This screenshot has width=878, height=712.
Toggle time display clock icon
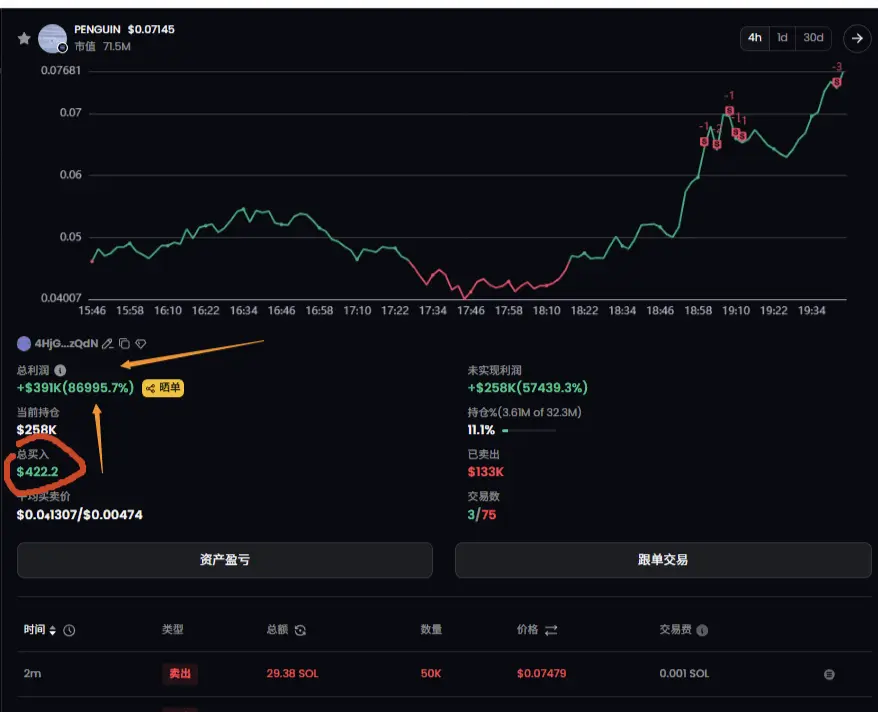(x=69, y=630)
